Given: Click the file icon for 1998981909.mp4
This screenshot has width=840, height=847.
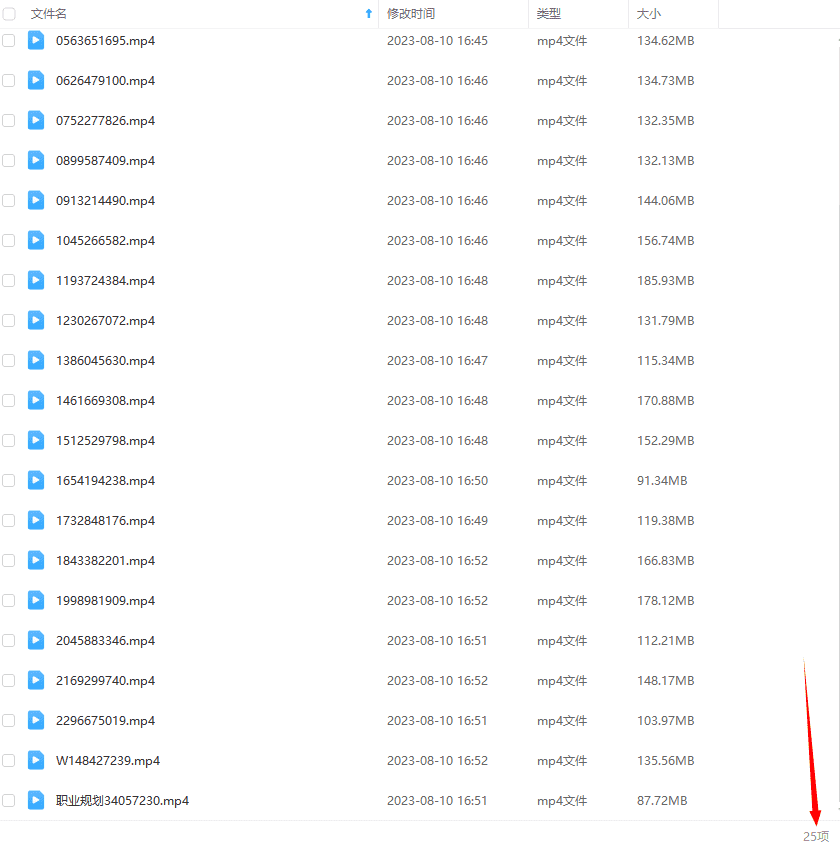Looking at the screenshot, I should (36, 600).
